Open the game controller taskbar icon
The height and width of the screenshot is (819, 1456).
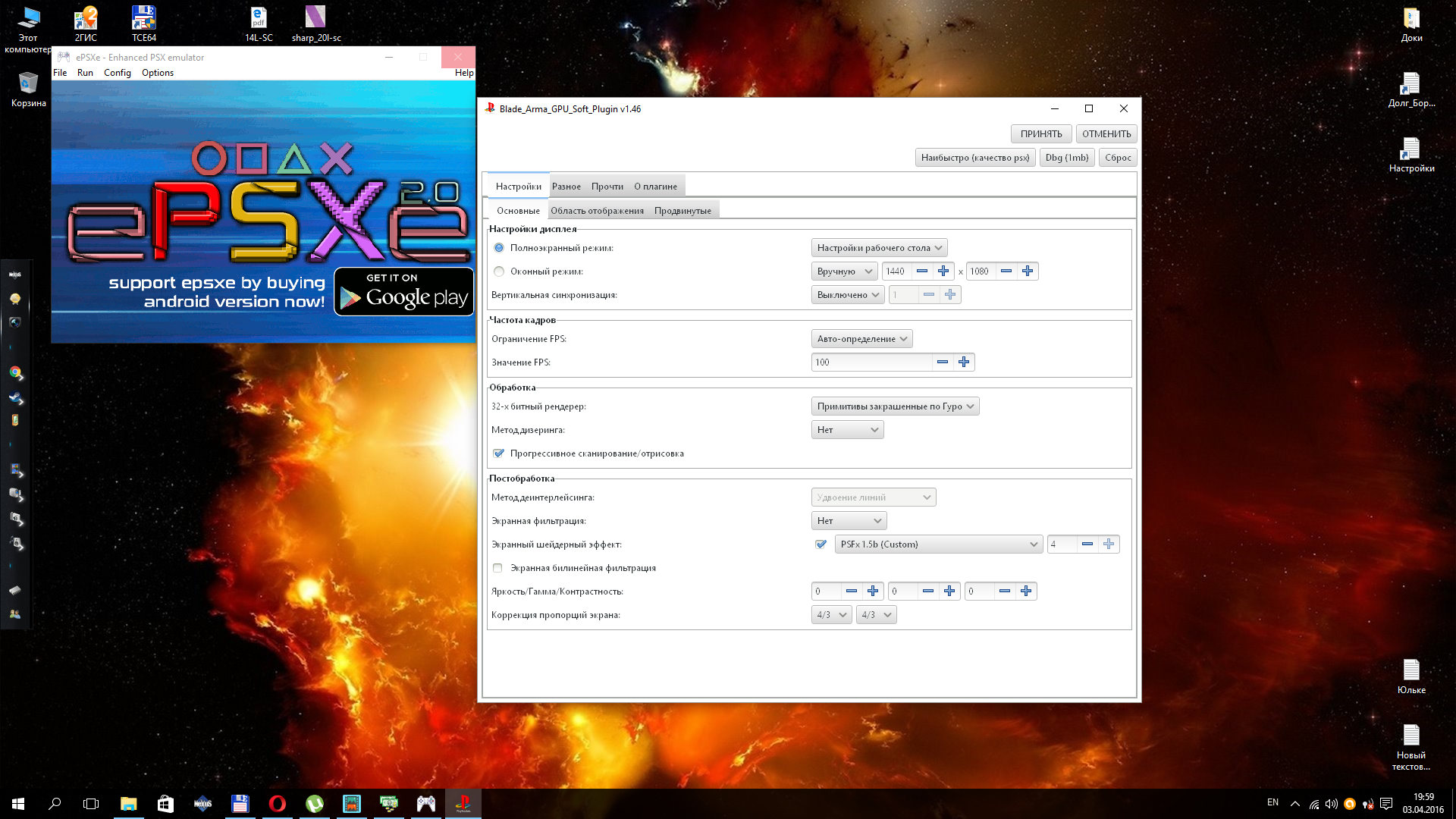(x=426, y=804)
